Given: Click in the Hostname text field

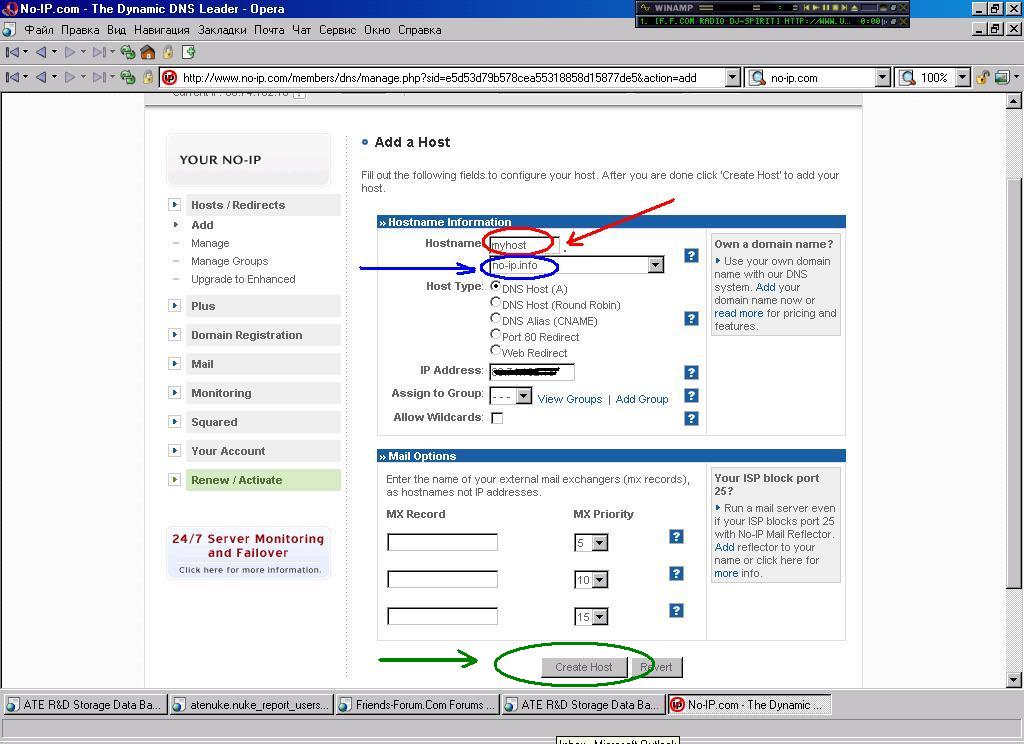Looking at the screenshot, I should 524,245.
